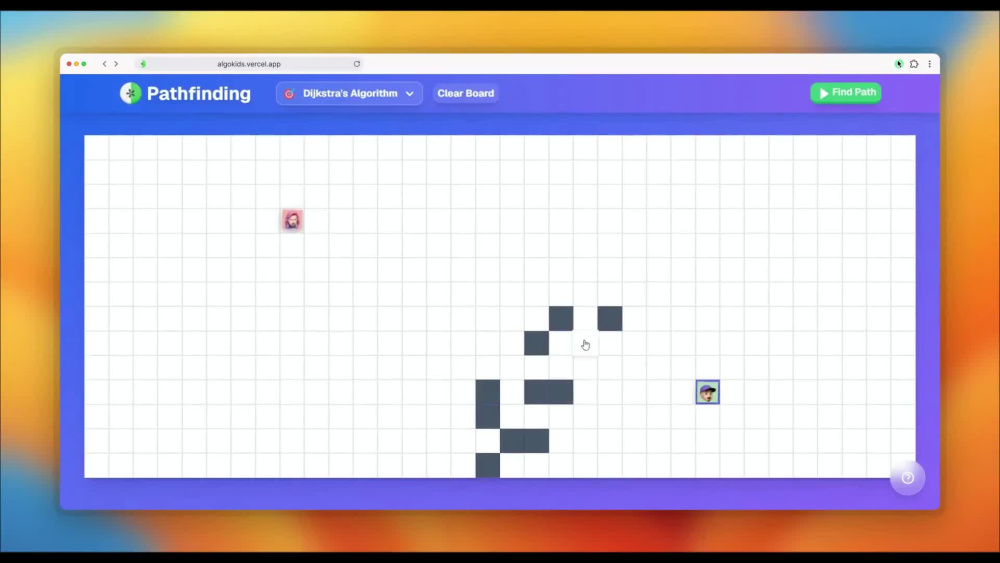Open the browser three-dot menu
The height and width of the screenshot is (563, 1000).
pyautogui.click(x=929, y=64)
